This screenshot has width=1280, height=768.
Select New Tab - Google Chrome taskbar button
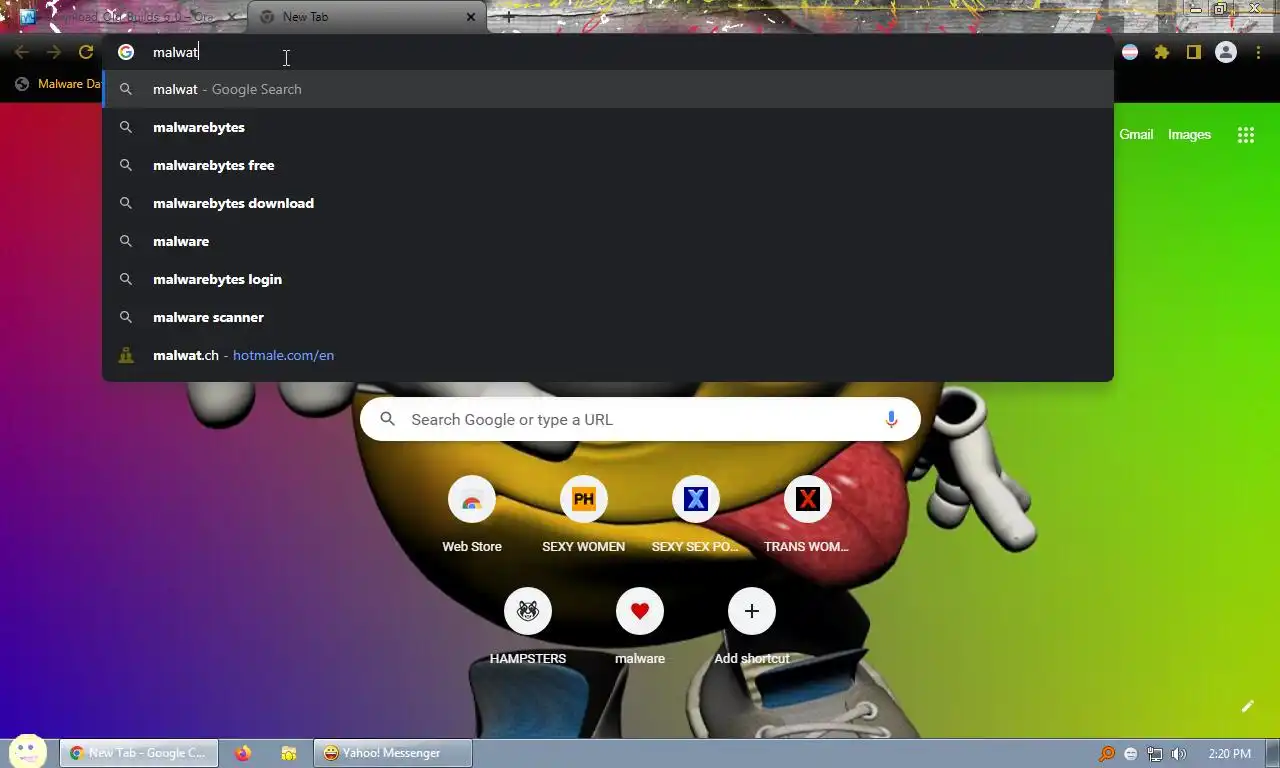138,753
